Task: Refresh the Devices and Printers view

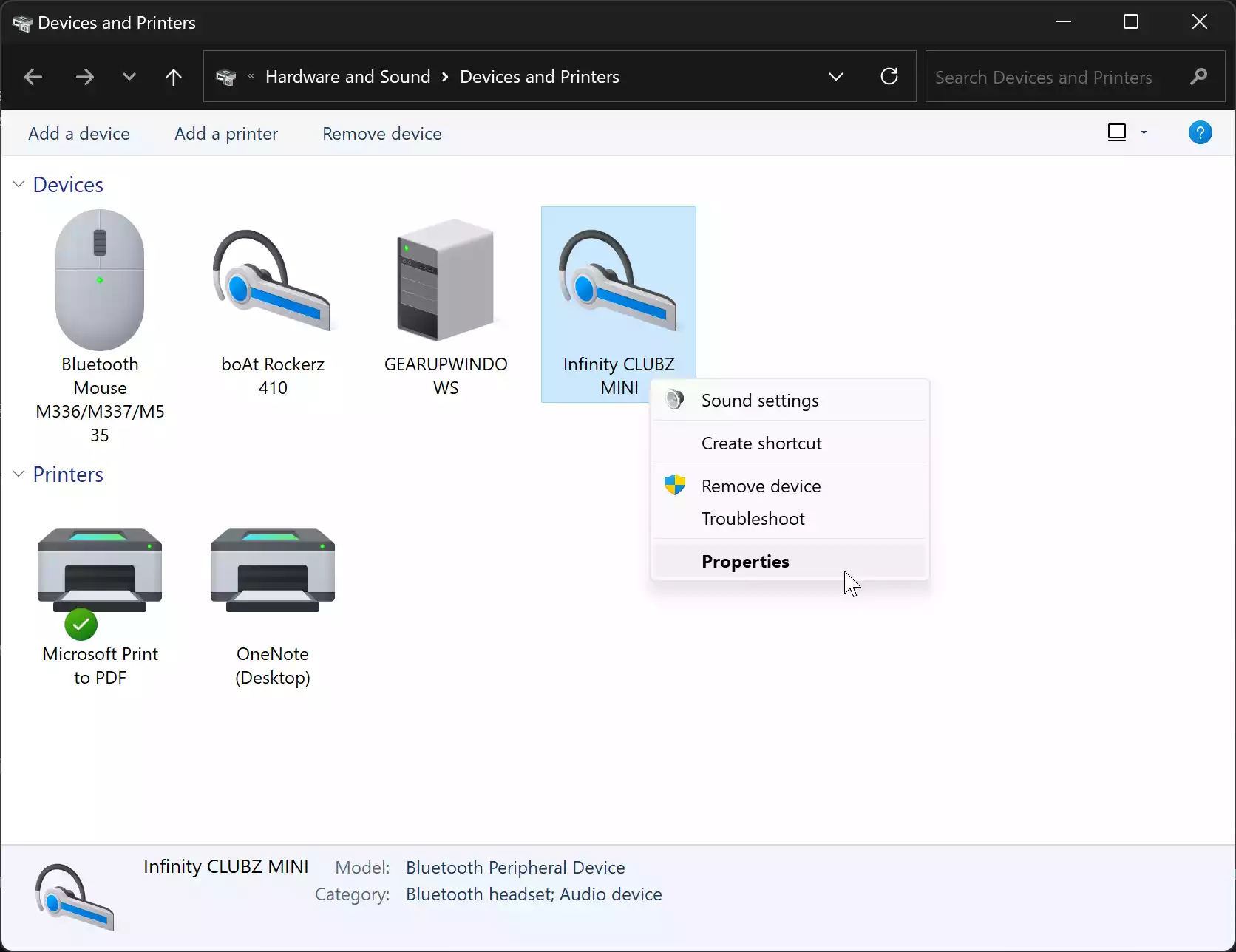Action: pos(889,76)
